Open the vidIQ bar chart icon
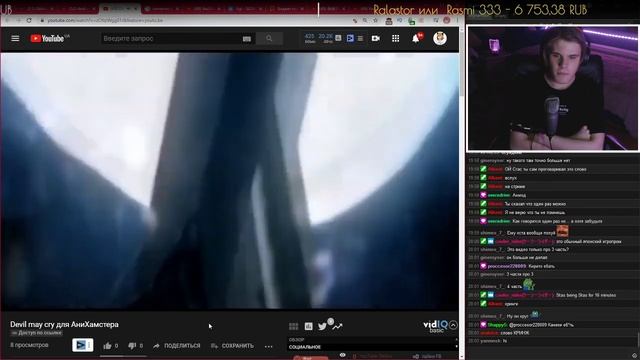The width and height of the screenshot is (640, 360). coord(309,327)
